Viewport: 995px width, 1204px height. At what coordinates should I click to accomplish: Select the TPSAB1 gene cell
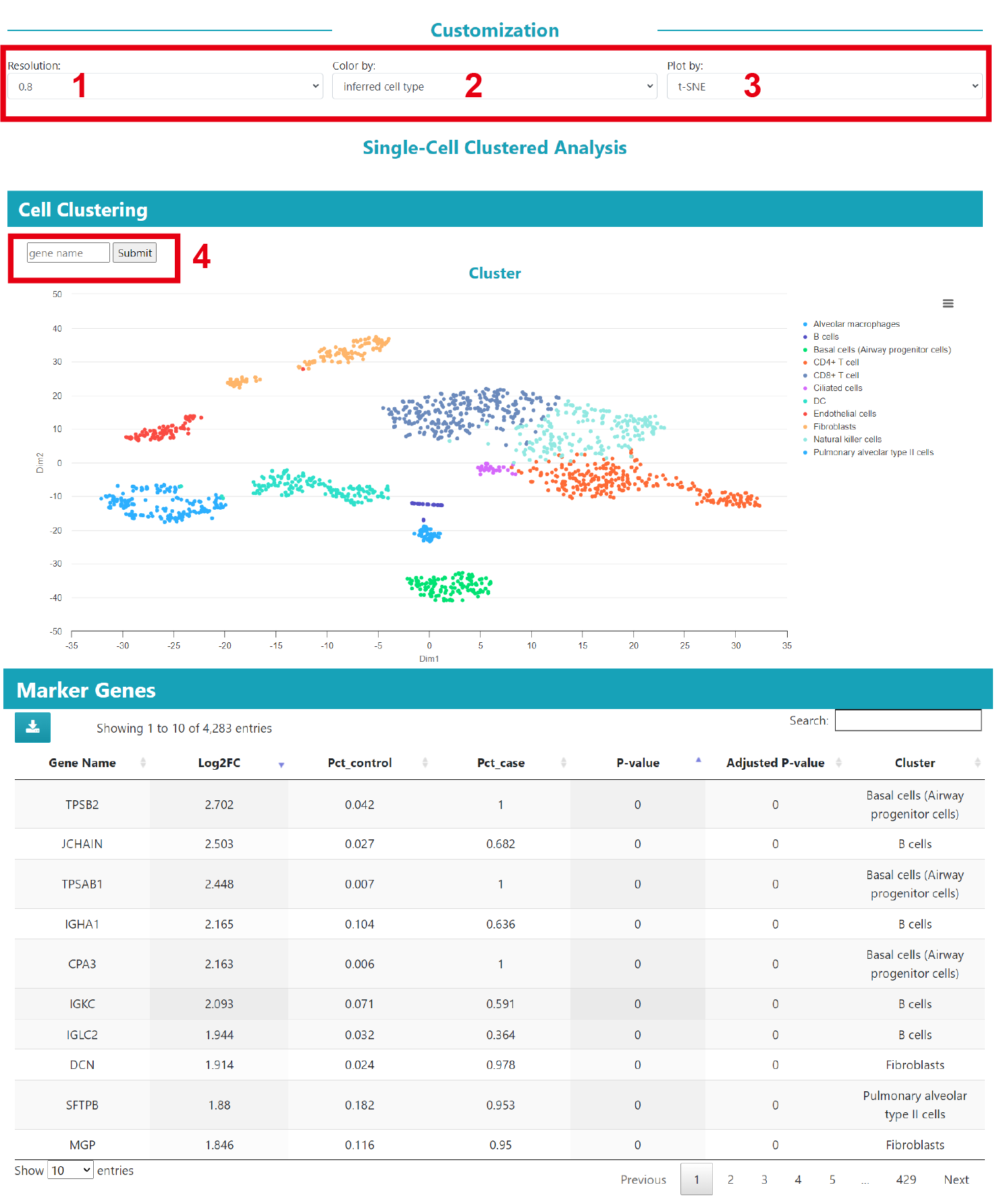(82, 884)
